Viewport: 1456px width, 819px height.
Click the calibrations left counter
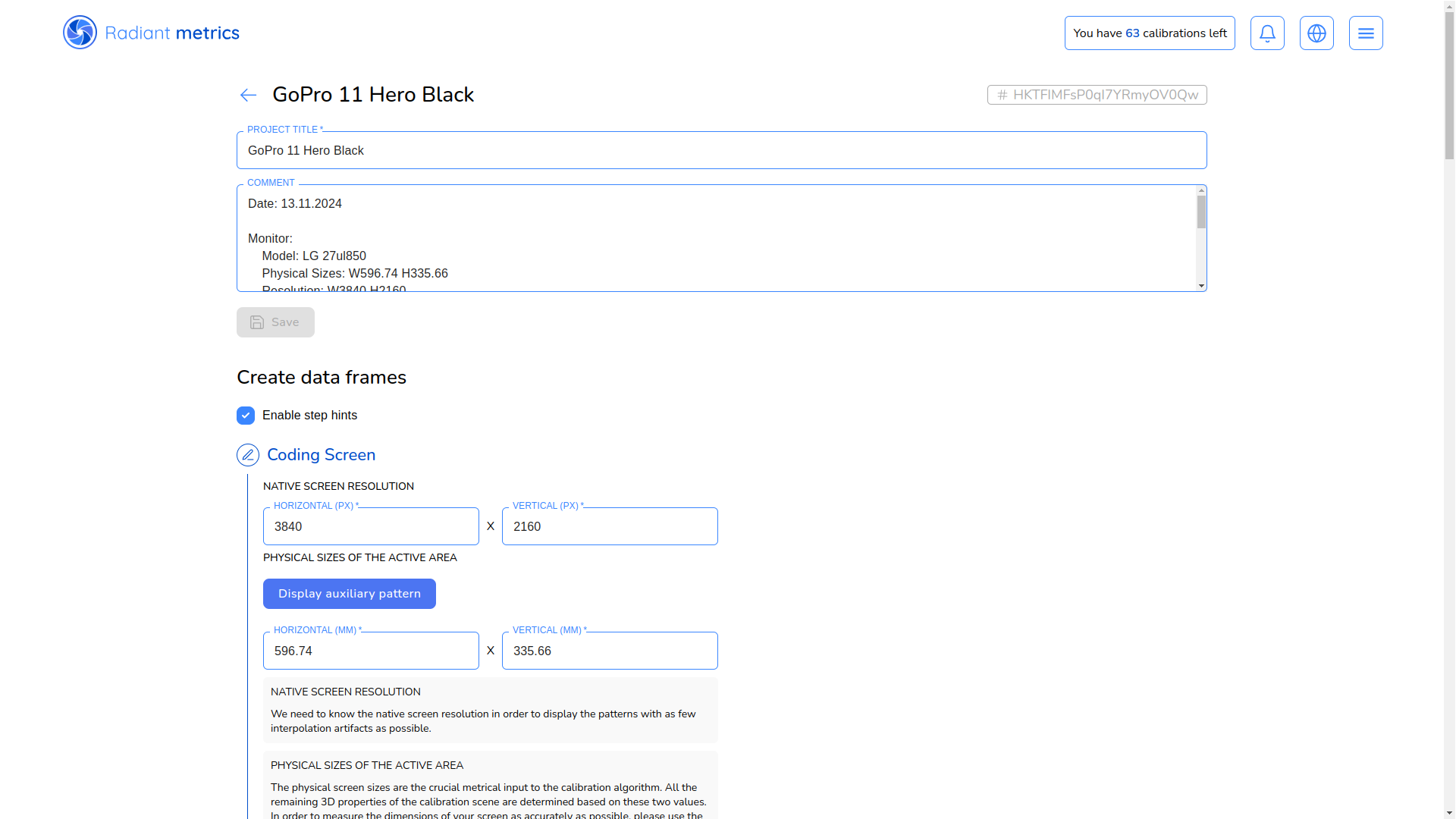1150,33
